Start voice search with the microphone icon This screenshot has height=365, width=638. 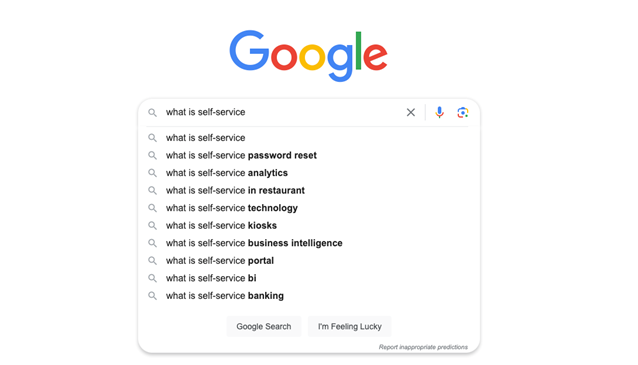pyautogui.click(x=439, y=112)
